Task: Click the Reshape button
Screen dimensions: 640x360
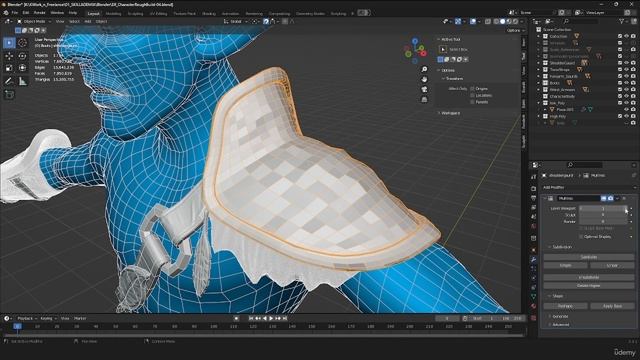Action: pyautogui.click(x=565, y=306)
